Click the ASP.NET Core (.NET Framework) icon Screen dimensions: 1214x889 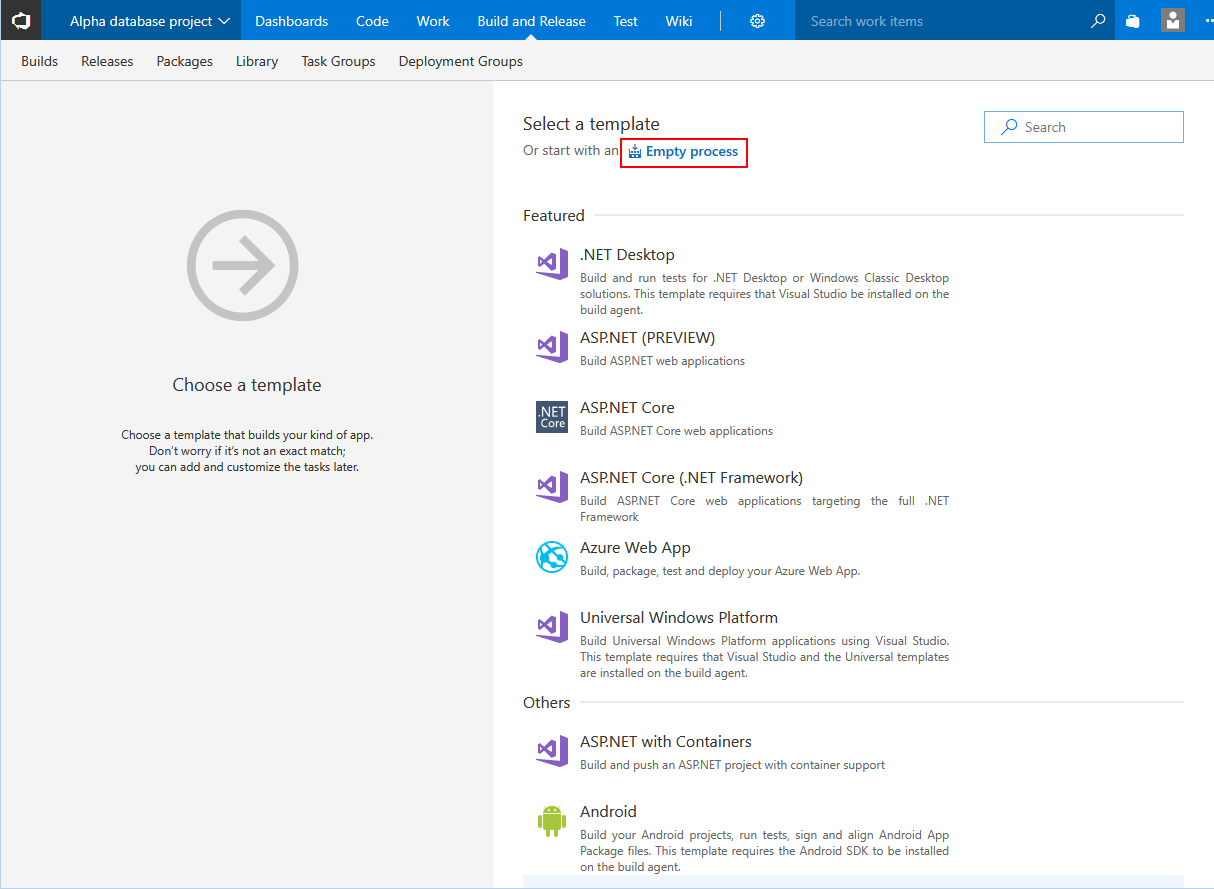pyautogui.click(x=552, y=487)
